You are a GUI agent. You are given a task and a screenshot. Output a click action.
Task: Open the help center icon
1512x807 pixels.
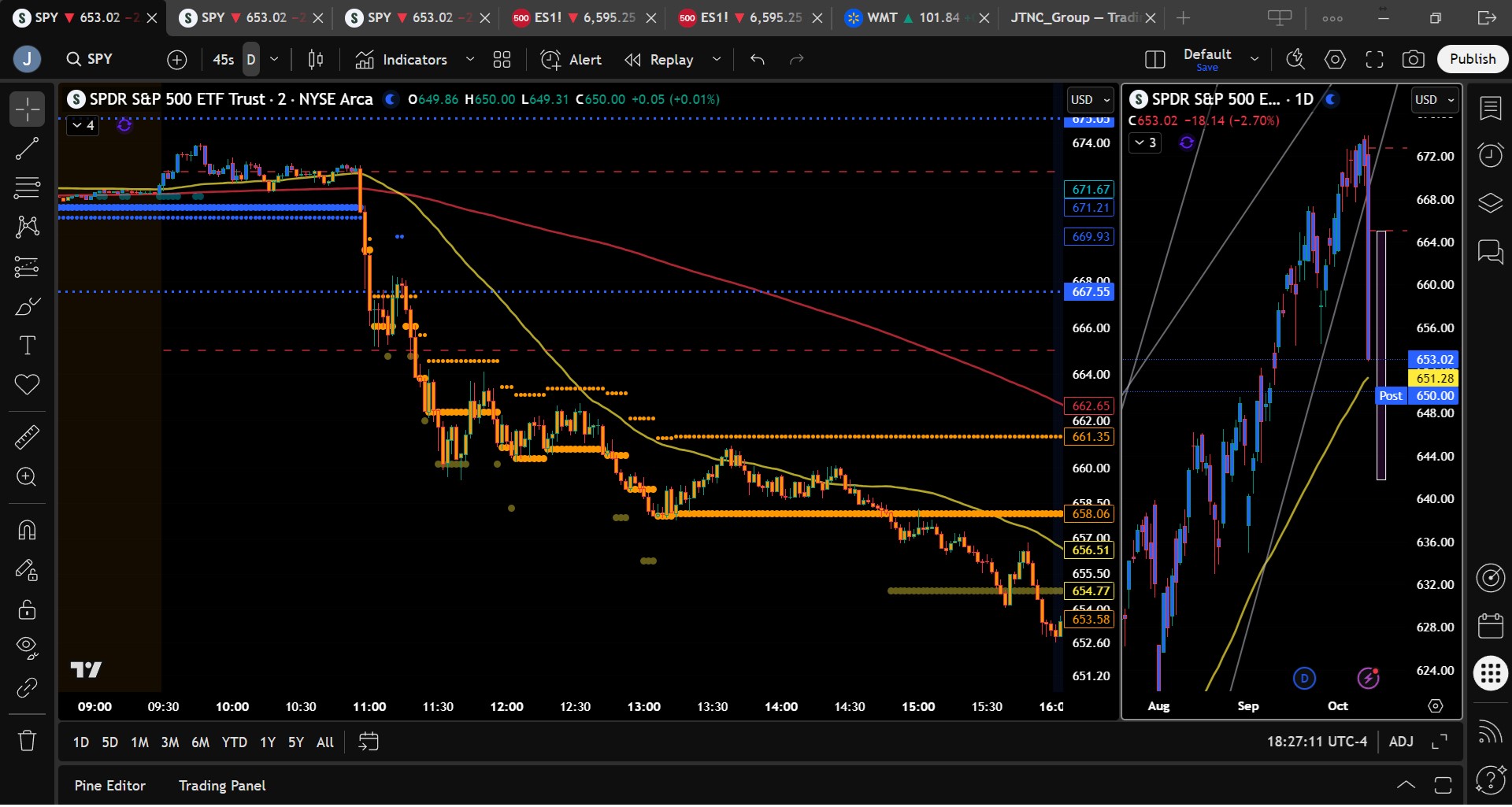pyautogui.click(x=1491, y=780)
